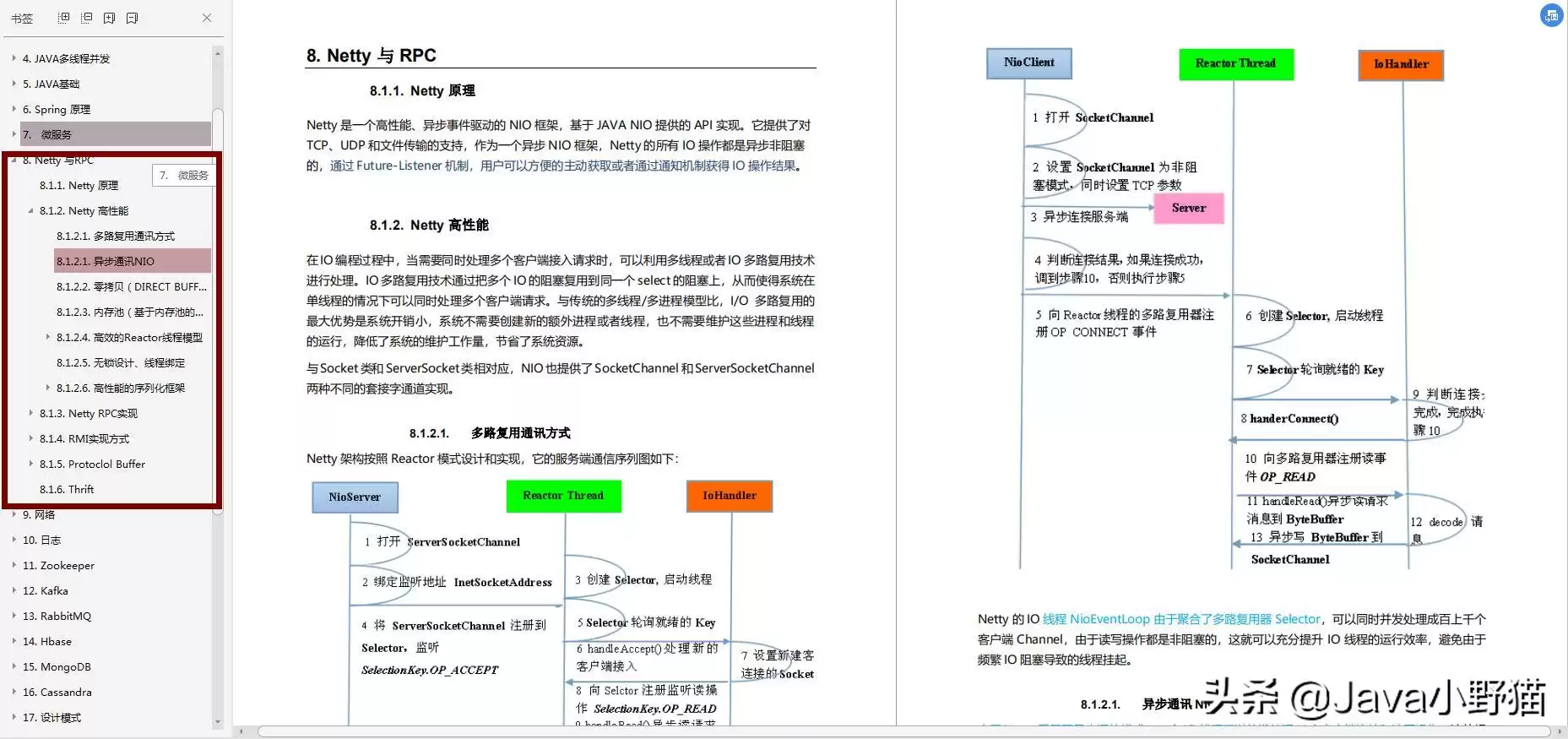Screen dimensions: 1568x739
Task: Jump to bookmark 15. MongoDB
Action: [57, 666]
